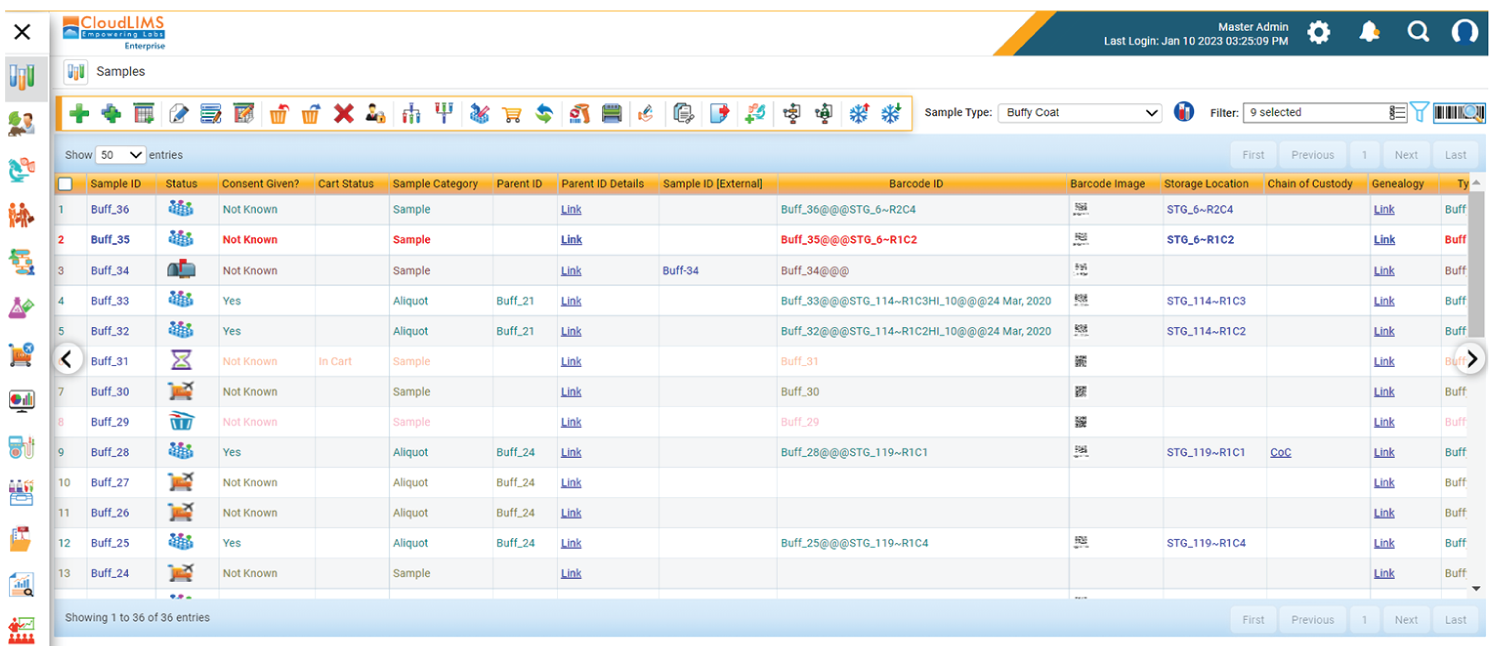This screenshot has width=1500, height=646.
Task: Open the settings gear icon
Action: tap(1319, 33)
